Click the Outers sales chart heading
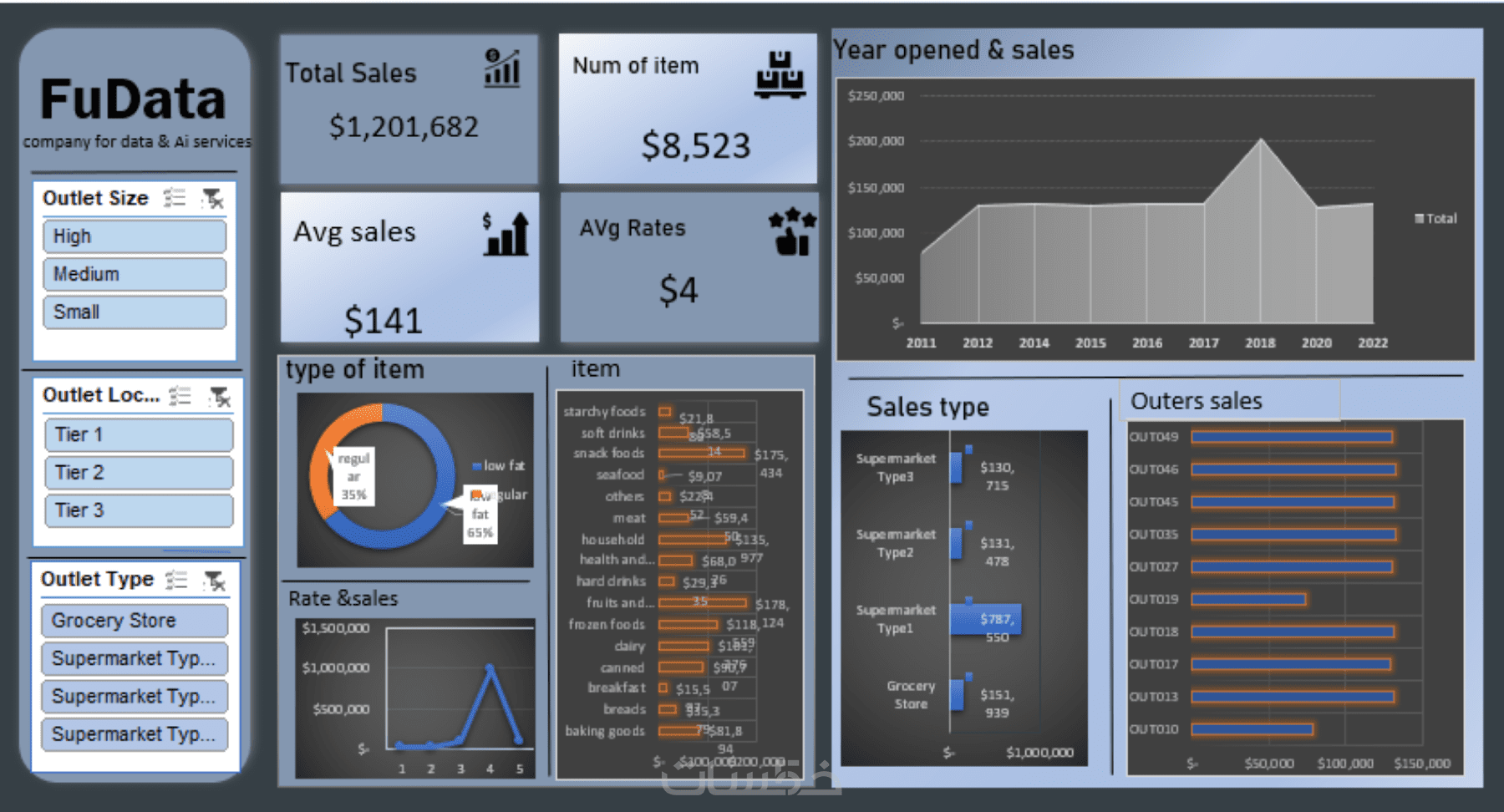Viewport: 1504px width, 812px height. tap(1197, 401)
